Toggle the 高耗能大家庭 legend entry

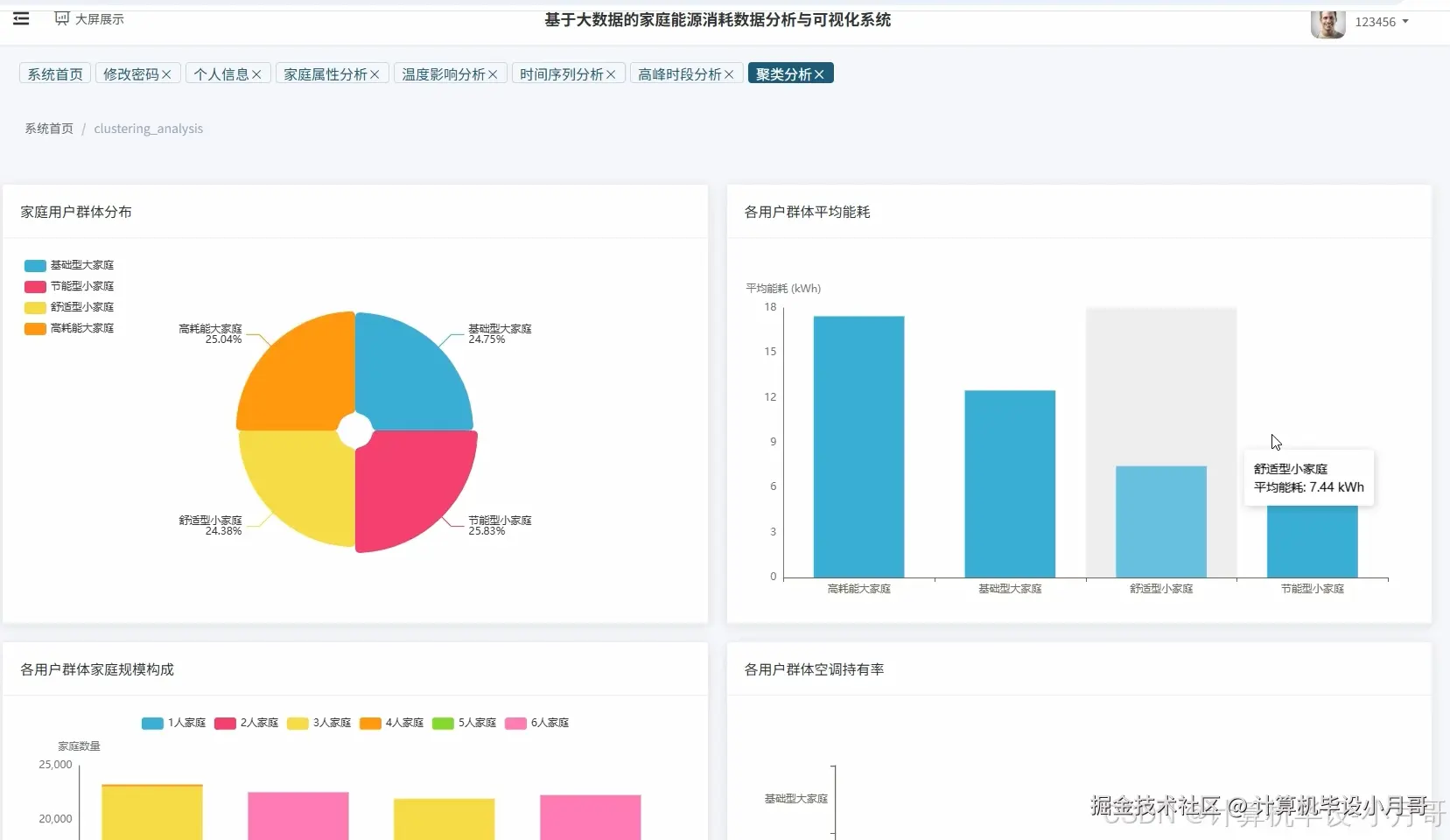70,328
